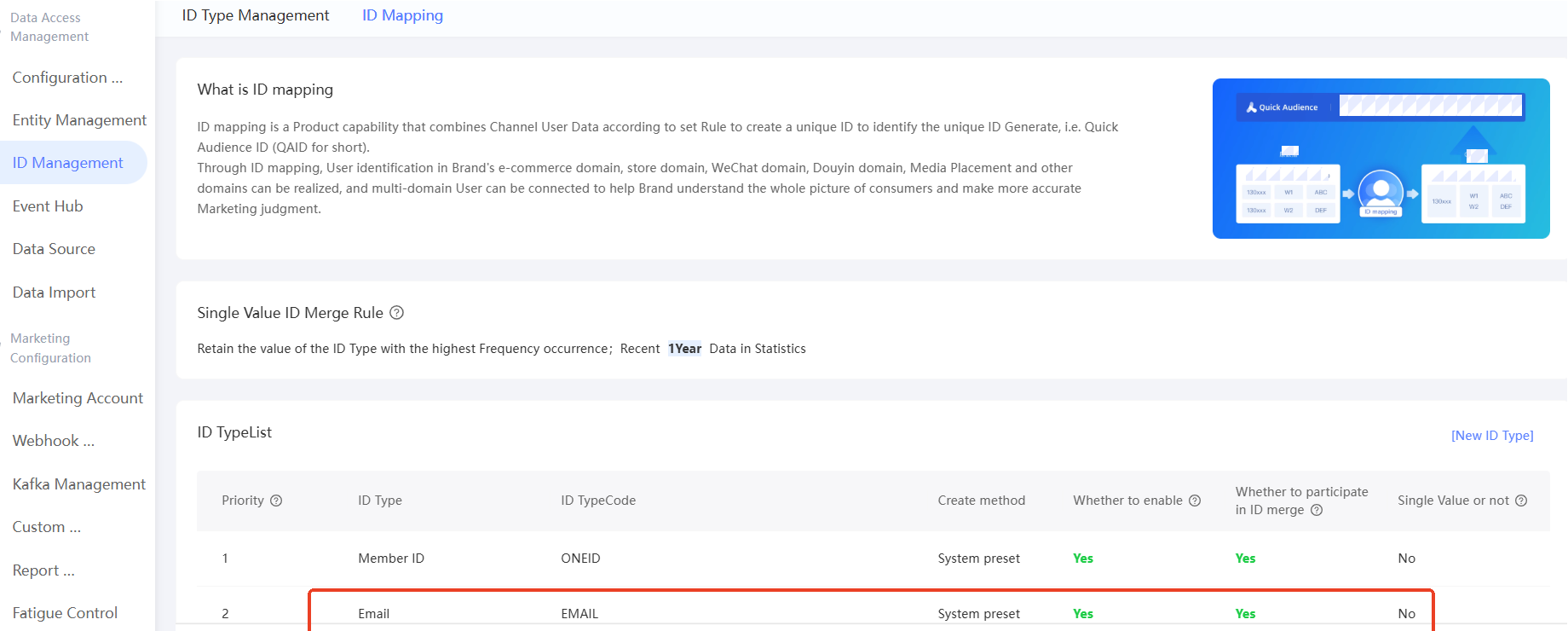Open the Webhook sidebar item
Screen dimensions: 1568x631
pyautogui.click(x=53, y=441)
